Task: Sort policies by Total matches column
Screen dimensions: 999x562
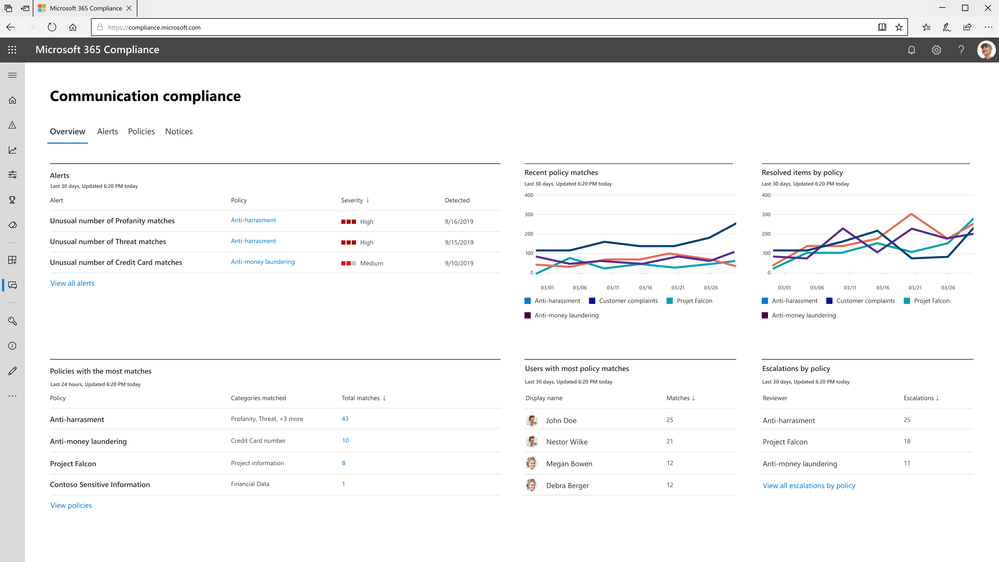Action: [x=364, y=398]
